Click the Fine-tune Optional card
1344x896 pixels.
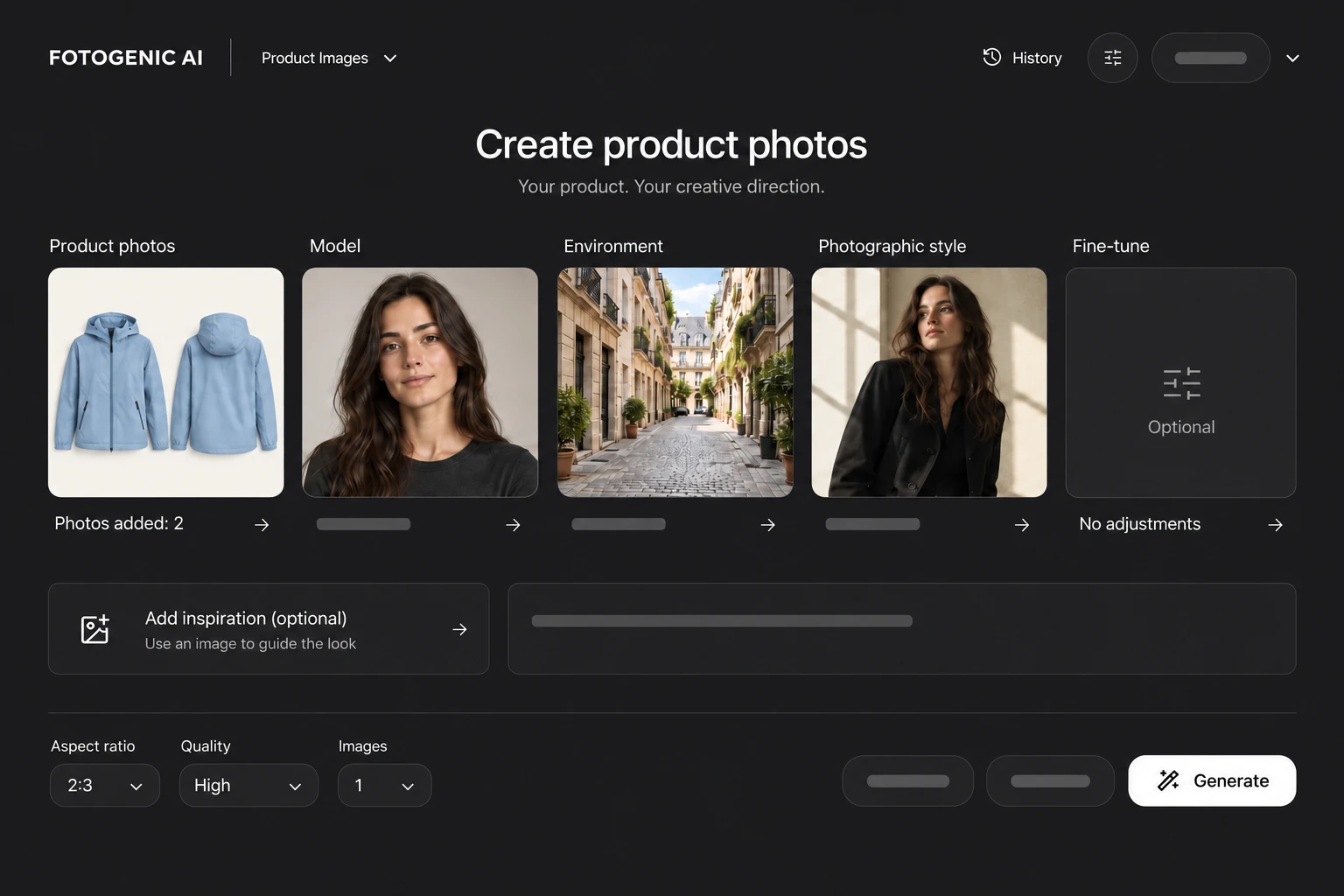[x=1181, y=382]
